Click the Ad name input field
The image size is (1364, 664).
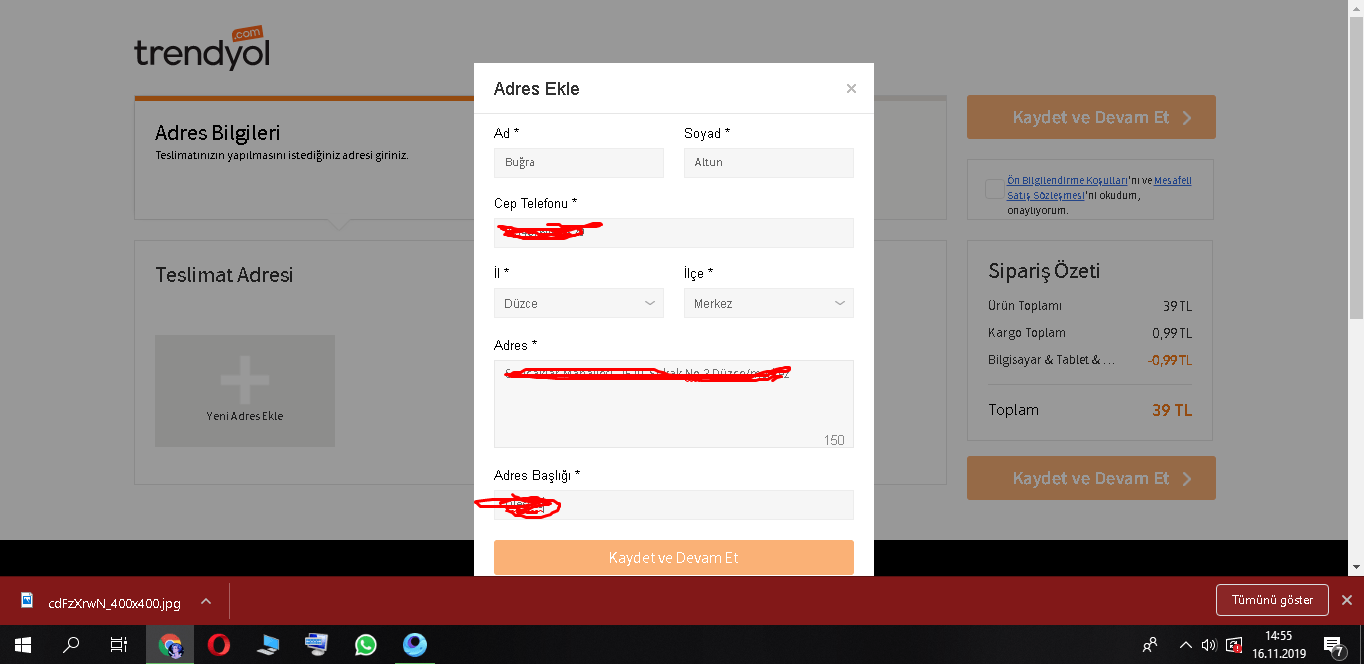579,163
